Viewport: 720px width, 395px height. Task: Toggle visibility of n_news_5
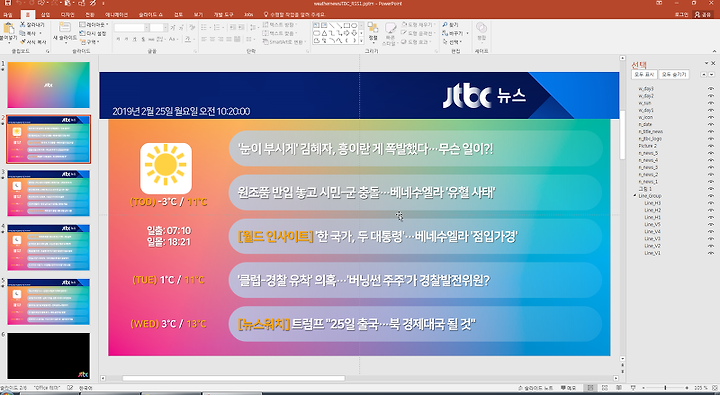(x=711, y=153)
